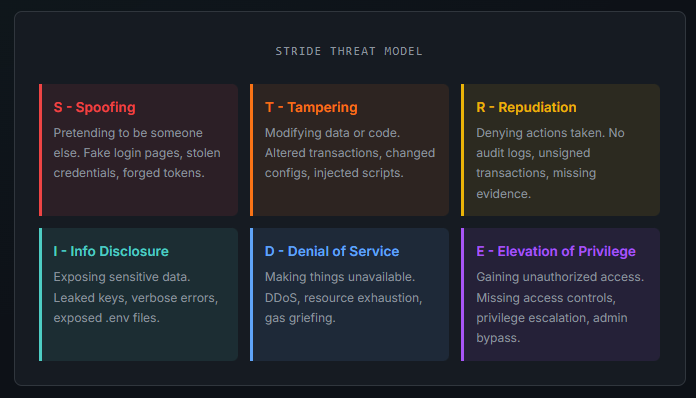Click the 'Making things unavailable' description

point(344,297)
